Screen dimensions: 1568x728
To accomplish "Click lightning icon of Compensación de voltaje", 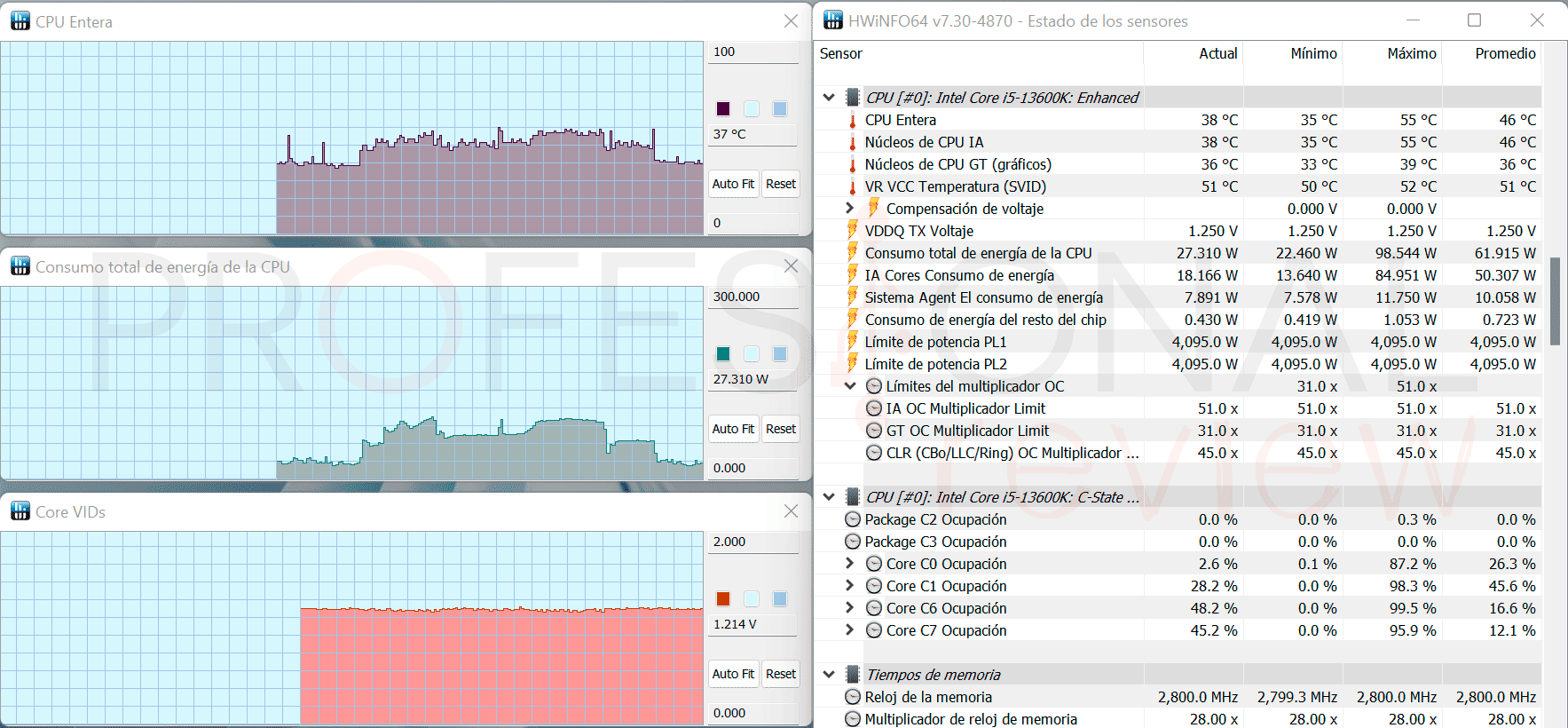I will click(x=874, y=208).
